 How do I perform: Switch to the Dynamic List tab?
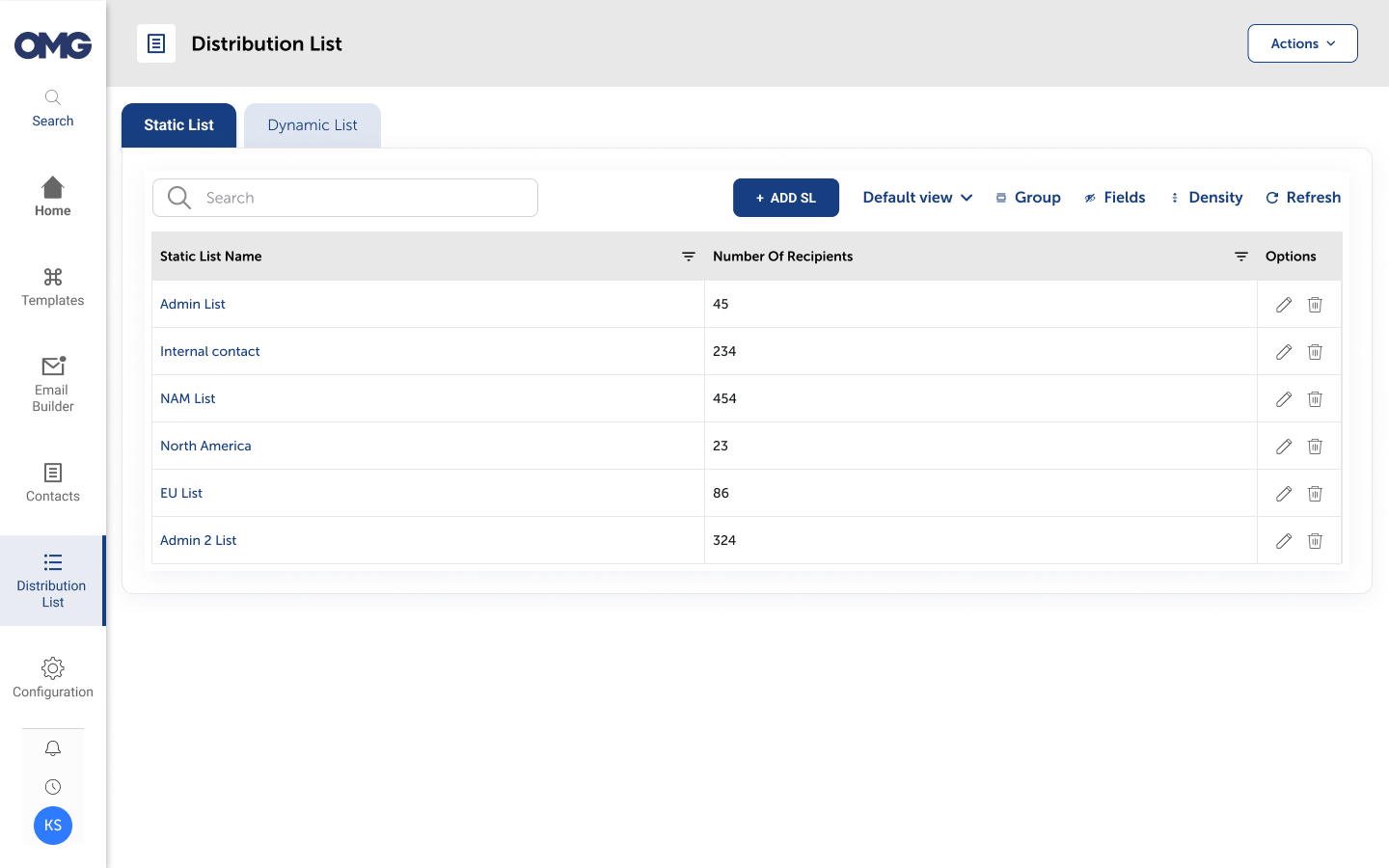[x=313, y=125]
